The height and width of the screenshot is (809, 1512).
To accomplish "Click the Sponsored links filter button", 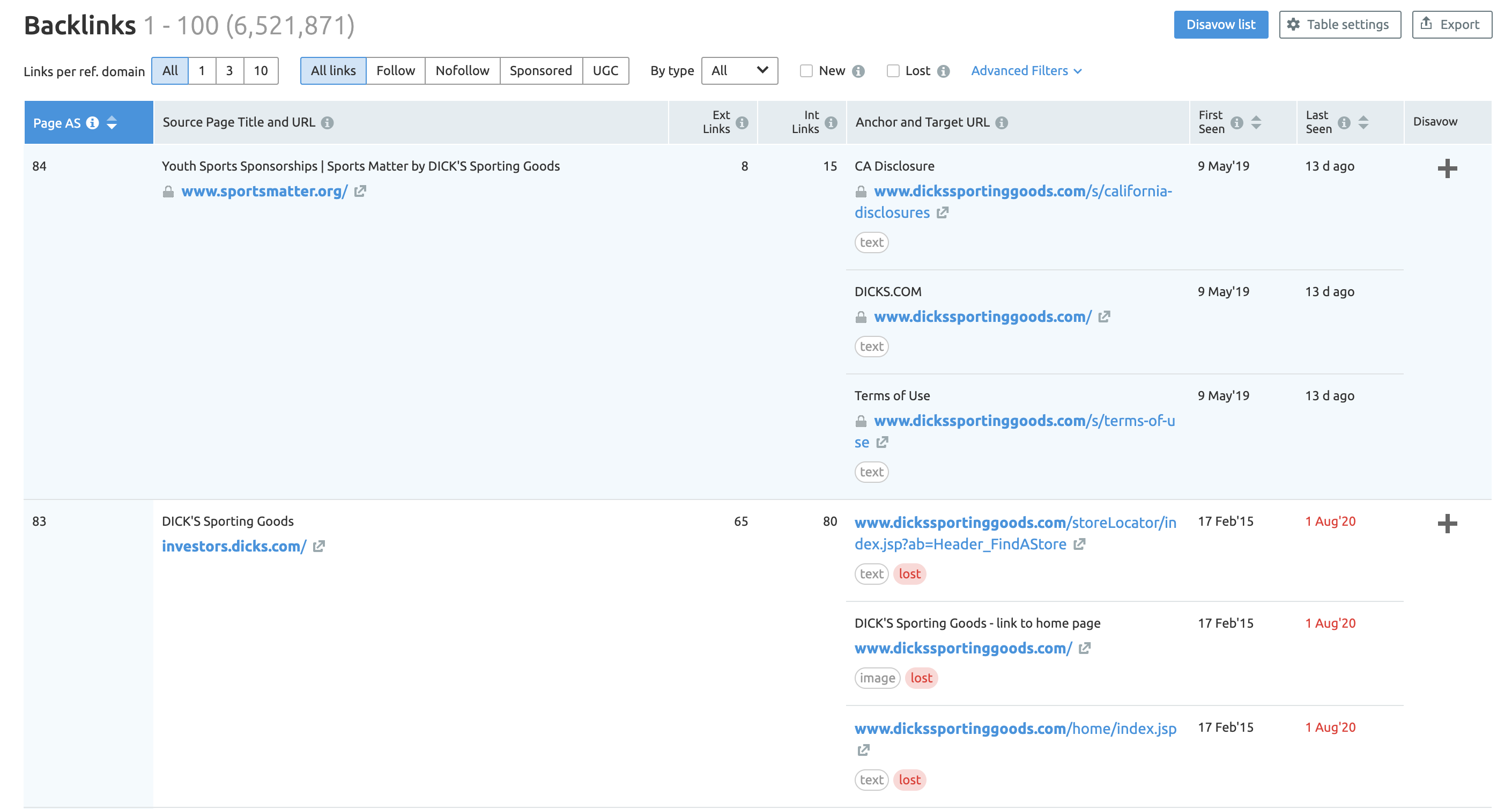I will coord(540,70).
